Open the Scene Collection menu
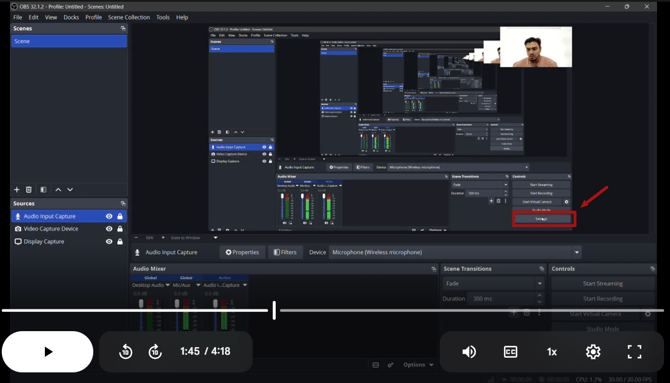 tap(129, 18)
